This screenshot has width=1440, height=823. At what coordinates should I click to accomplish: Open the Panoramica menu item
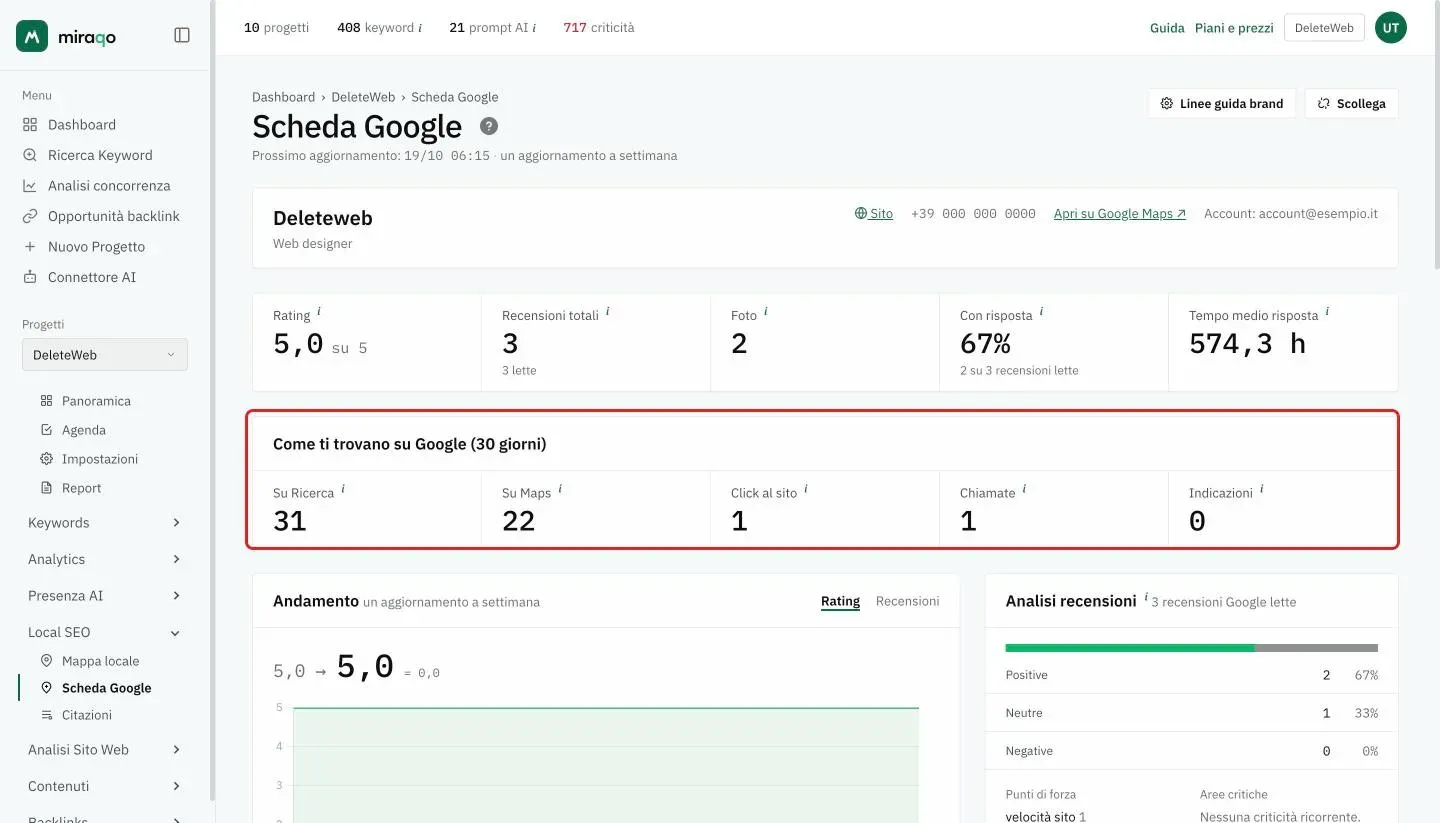96,401
